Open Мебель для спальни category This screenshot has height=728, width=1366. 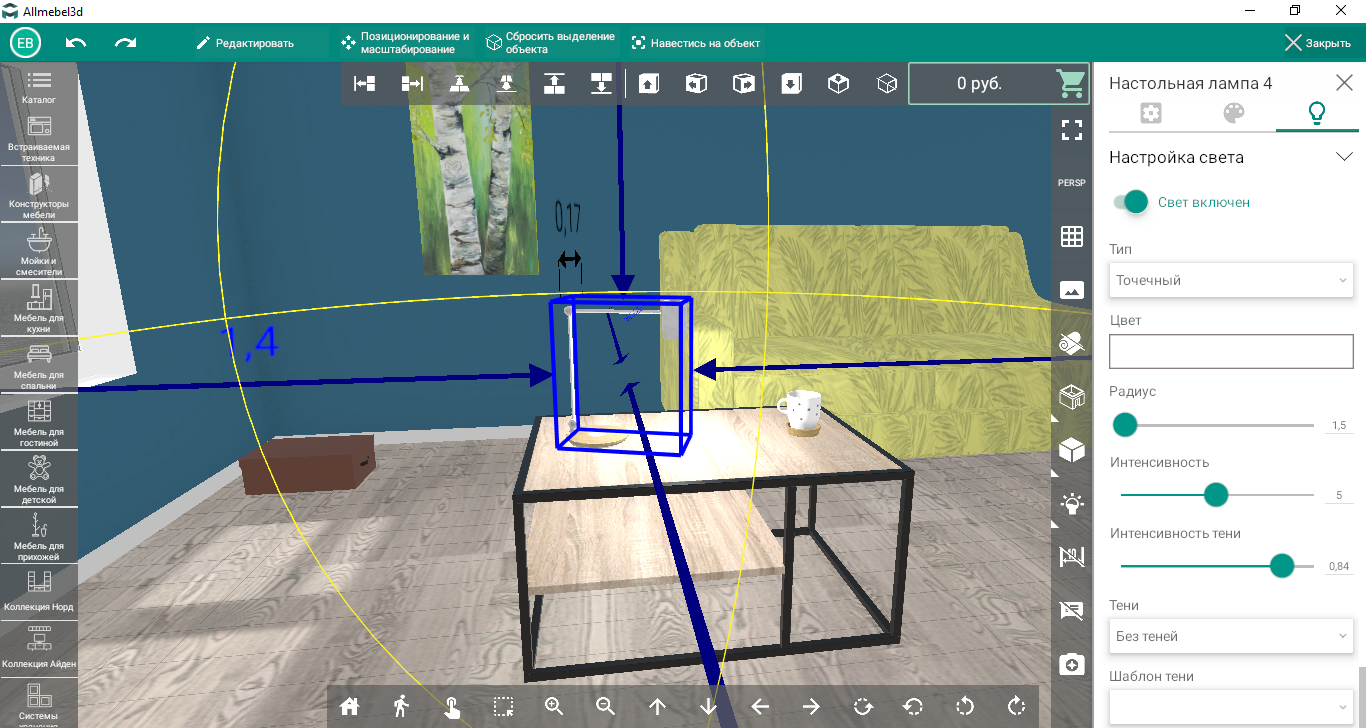39,366
